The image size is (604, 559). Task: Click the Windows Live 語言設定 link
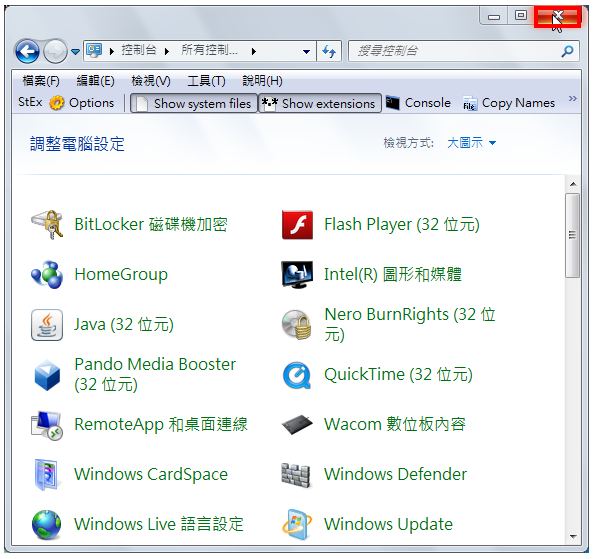(x=159, y=525)
